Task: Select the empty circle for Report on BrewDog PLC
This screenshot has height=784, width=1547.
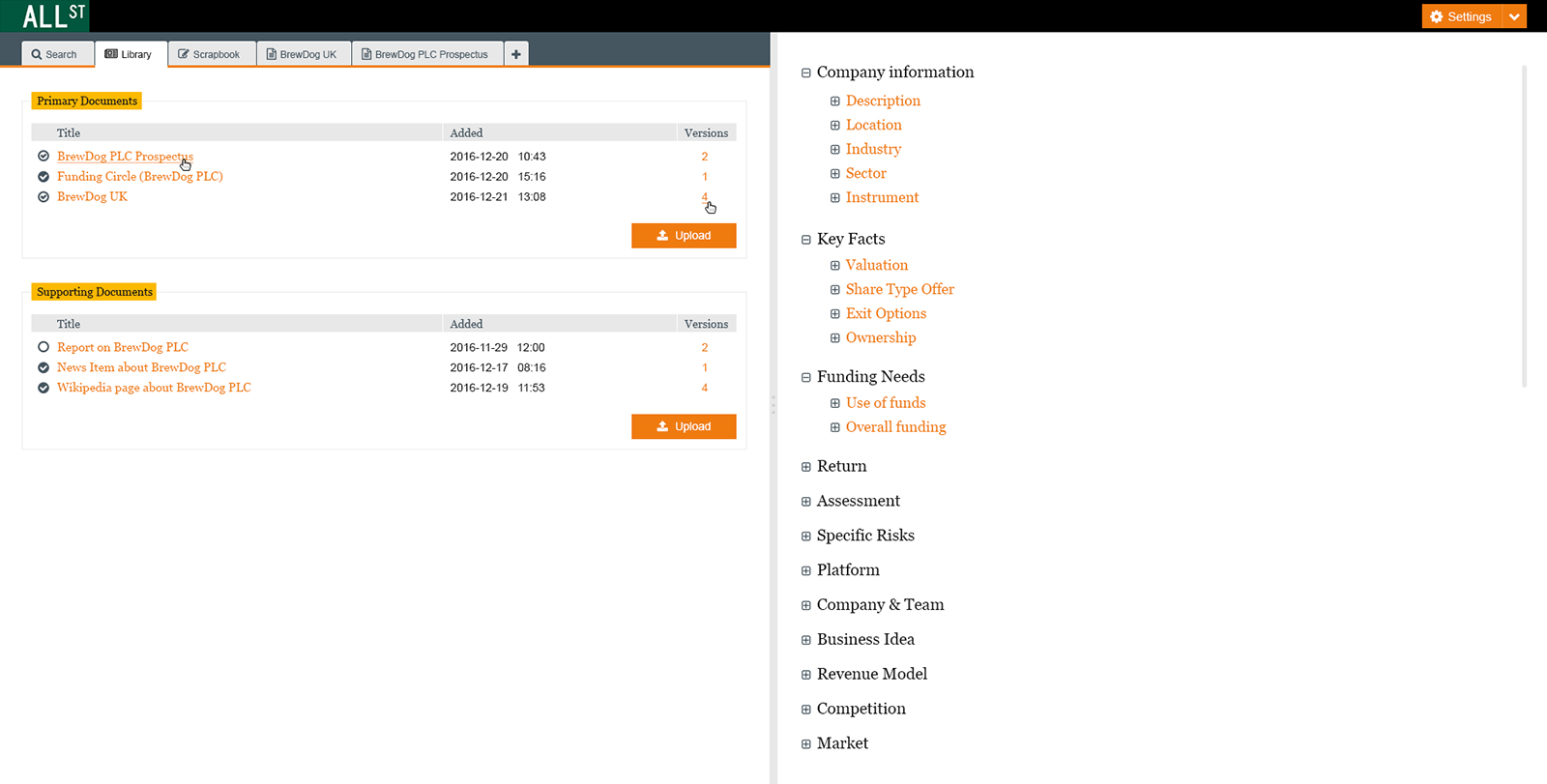Action: click(44, 347)
